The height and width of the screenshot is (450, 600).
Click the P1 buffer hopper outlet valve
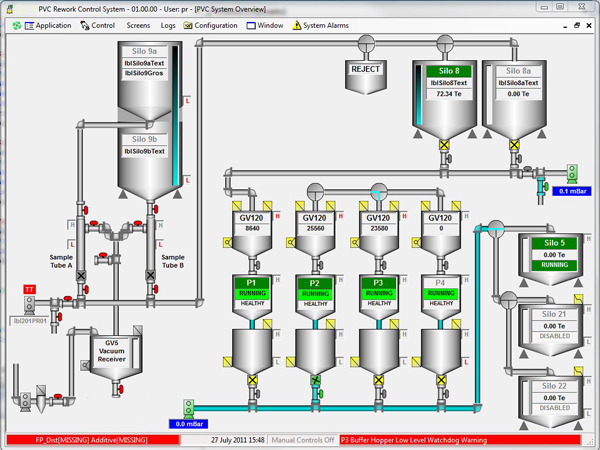click(x=252, y=380)
